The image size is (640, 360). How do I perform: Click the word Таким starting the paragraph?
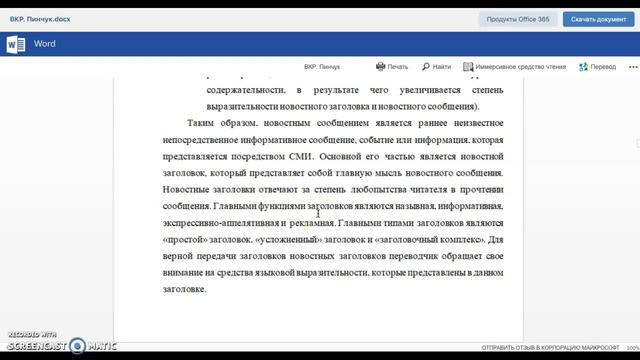pos(200,123)
